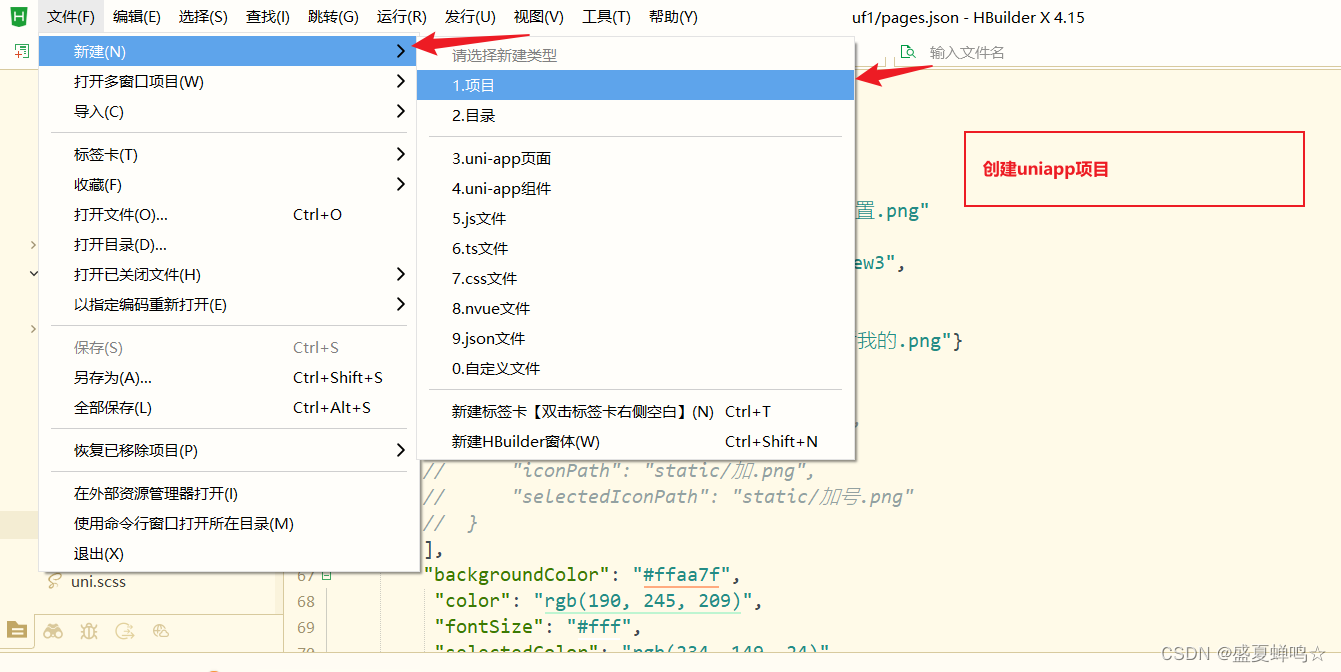Collapse the code fold at line 67
This screenshot has height=672, width=1341.
click(327, 575)
